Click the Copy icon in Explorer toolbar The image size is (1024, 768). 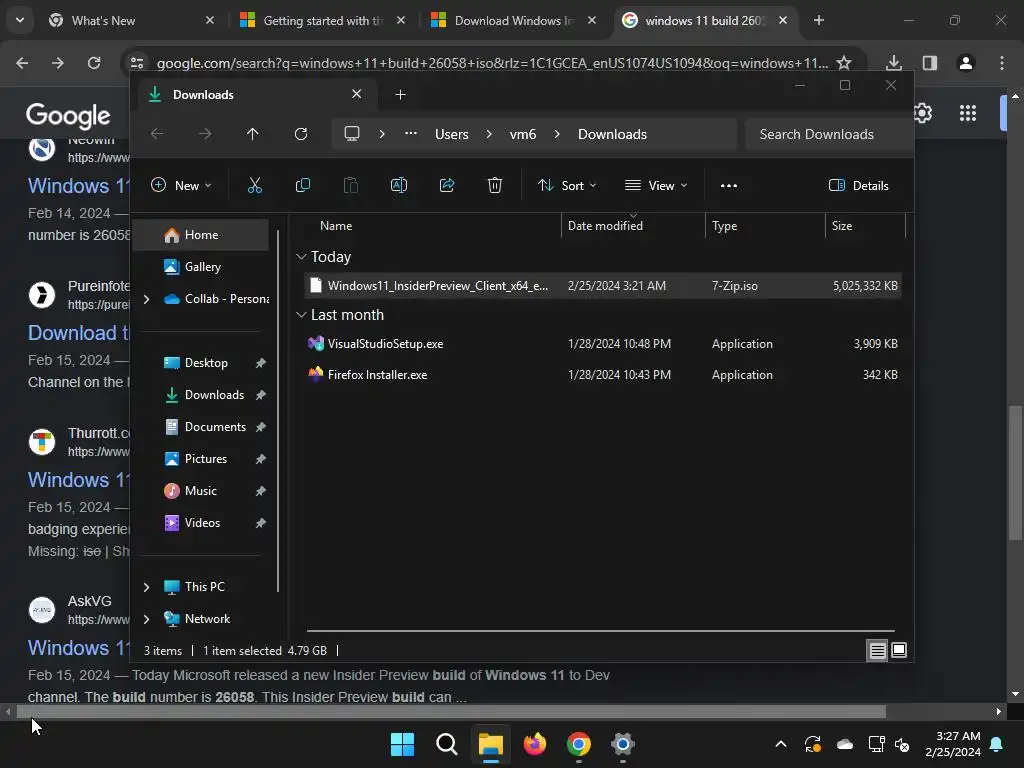click(302, 185)
